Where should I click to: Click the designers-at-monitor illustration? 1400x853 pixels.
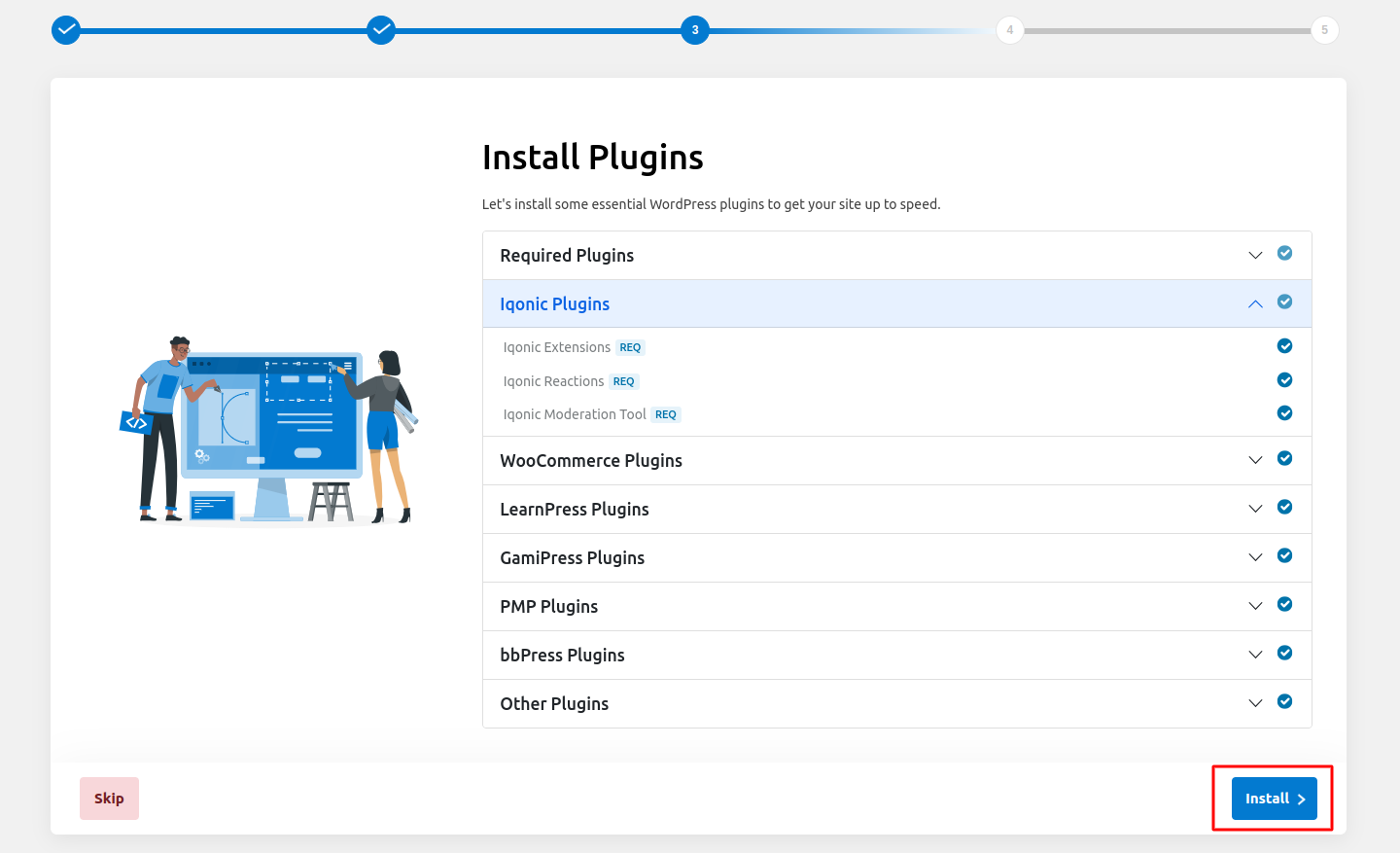(269, 430)
